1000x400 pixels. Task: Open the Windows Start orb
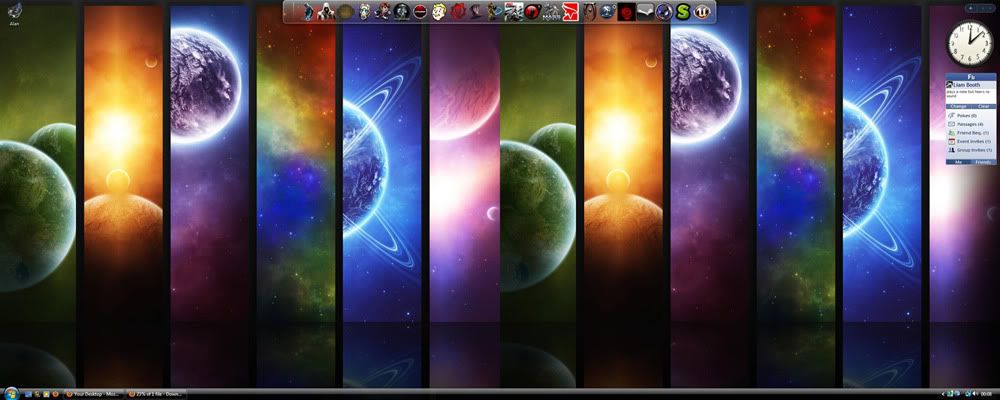tap(8, 393)
